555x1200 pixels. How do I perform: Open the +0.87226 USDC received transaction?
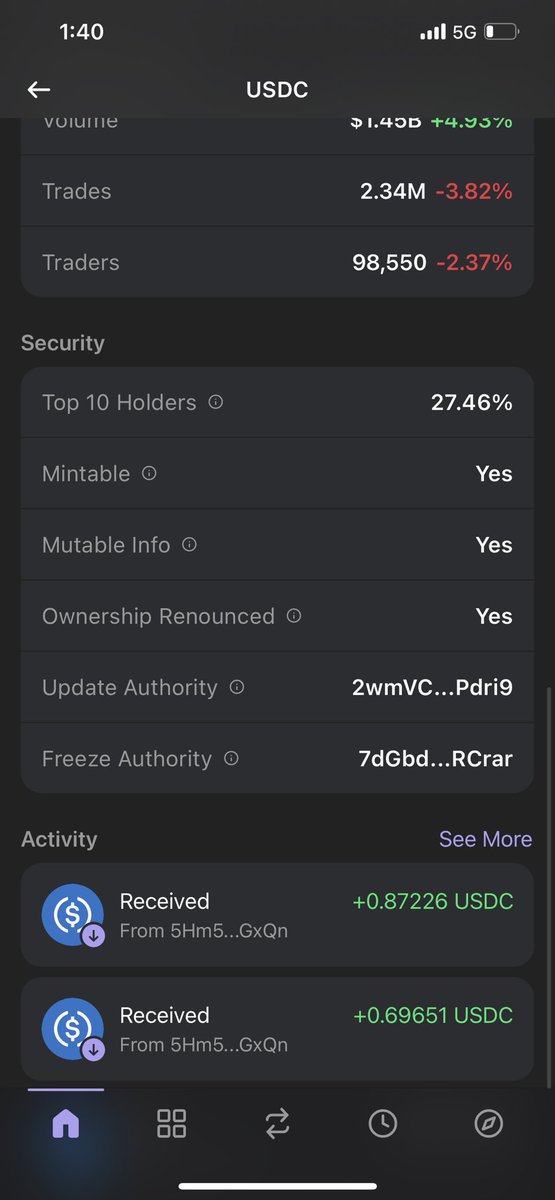coord(277,915)
